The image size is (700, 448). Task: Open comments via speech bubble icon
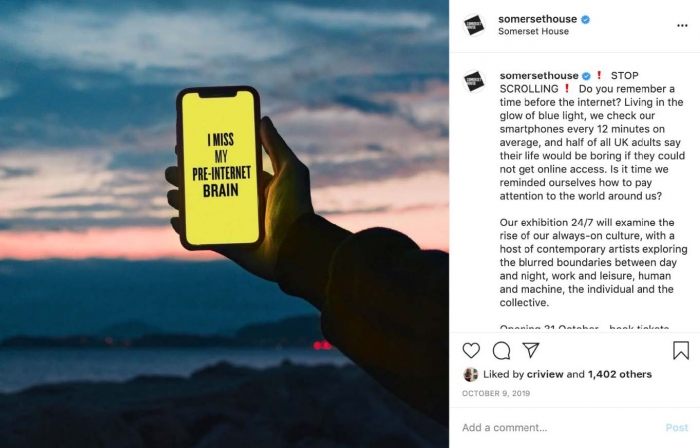pyautogui.click(x=501, y=351)
